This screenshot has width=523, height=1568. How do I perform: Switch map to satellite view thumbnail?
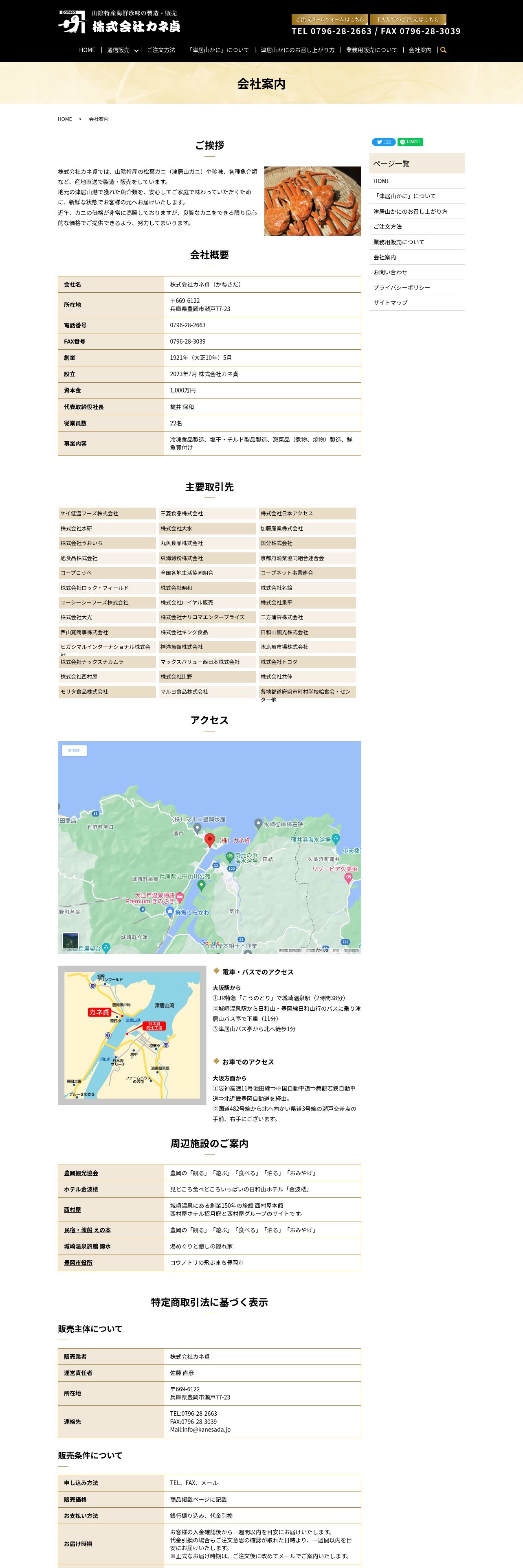click(x=70, y=940)
